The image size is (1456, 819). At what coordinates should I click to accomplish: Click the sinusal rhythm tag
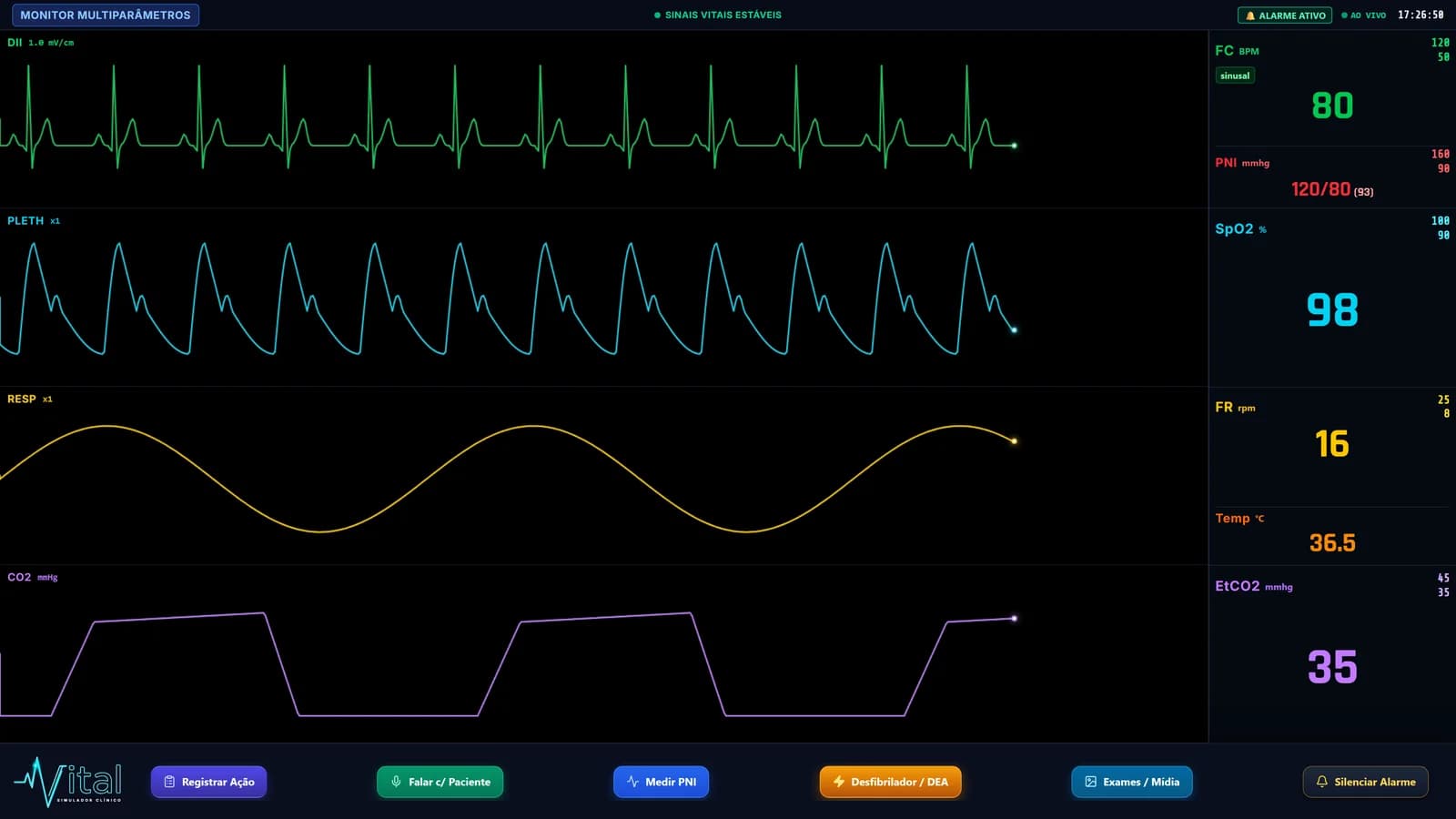1235,76
